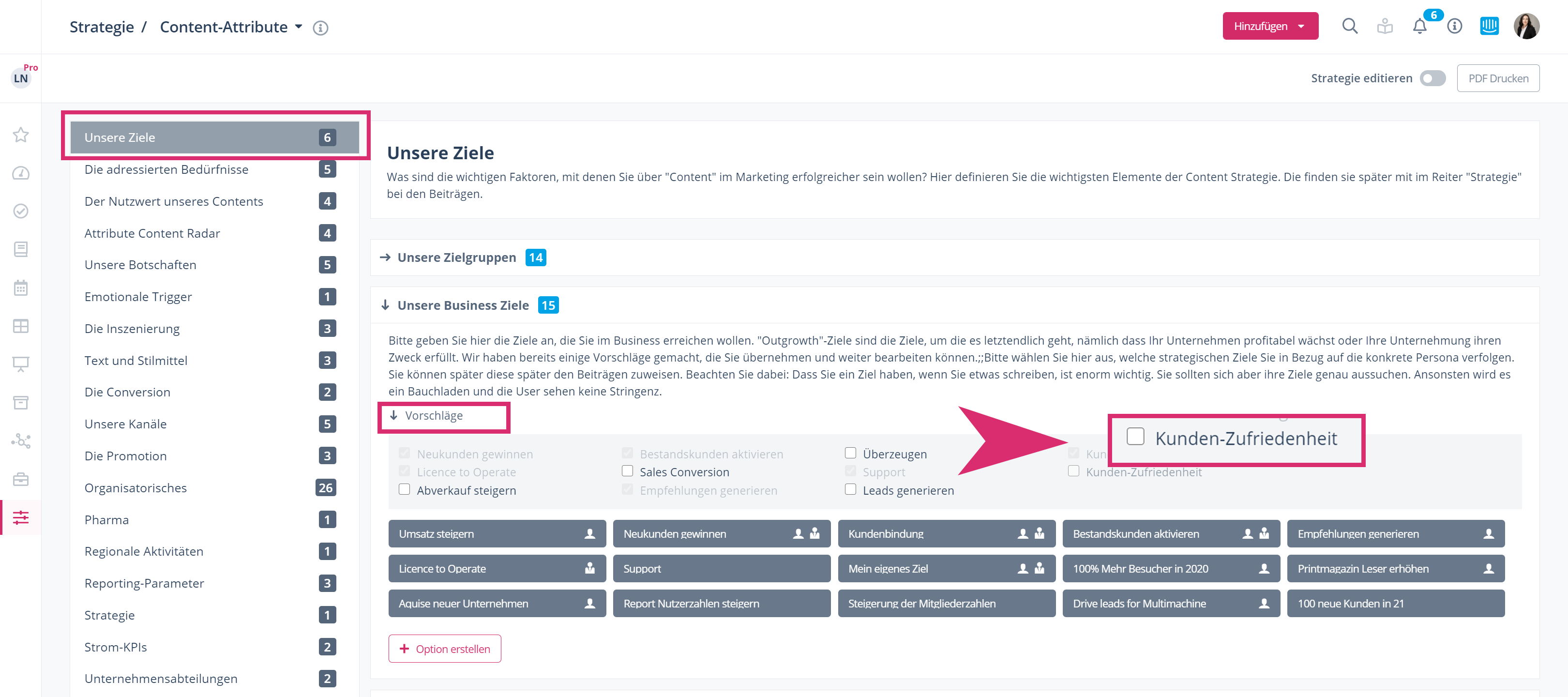This screenshot has width=1568, height=697.
Task: Click the Option erstellen button
Action: click(444, 649)
